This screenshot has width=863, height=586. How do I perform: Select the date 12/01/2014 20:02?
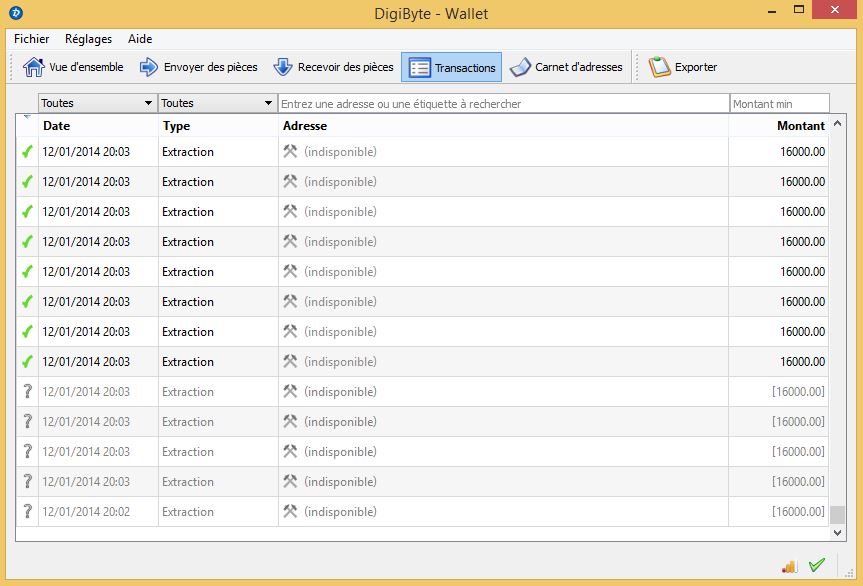coord(86,512)
